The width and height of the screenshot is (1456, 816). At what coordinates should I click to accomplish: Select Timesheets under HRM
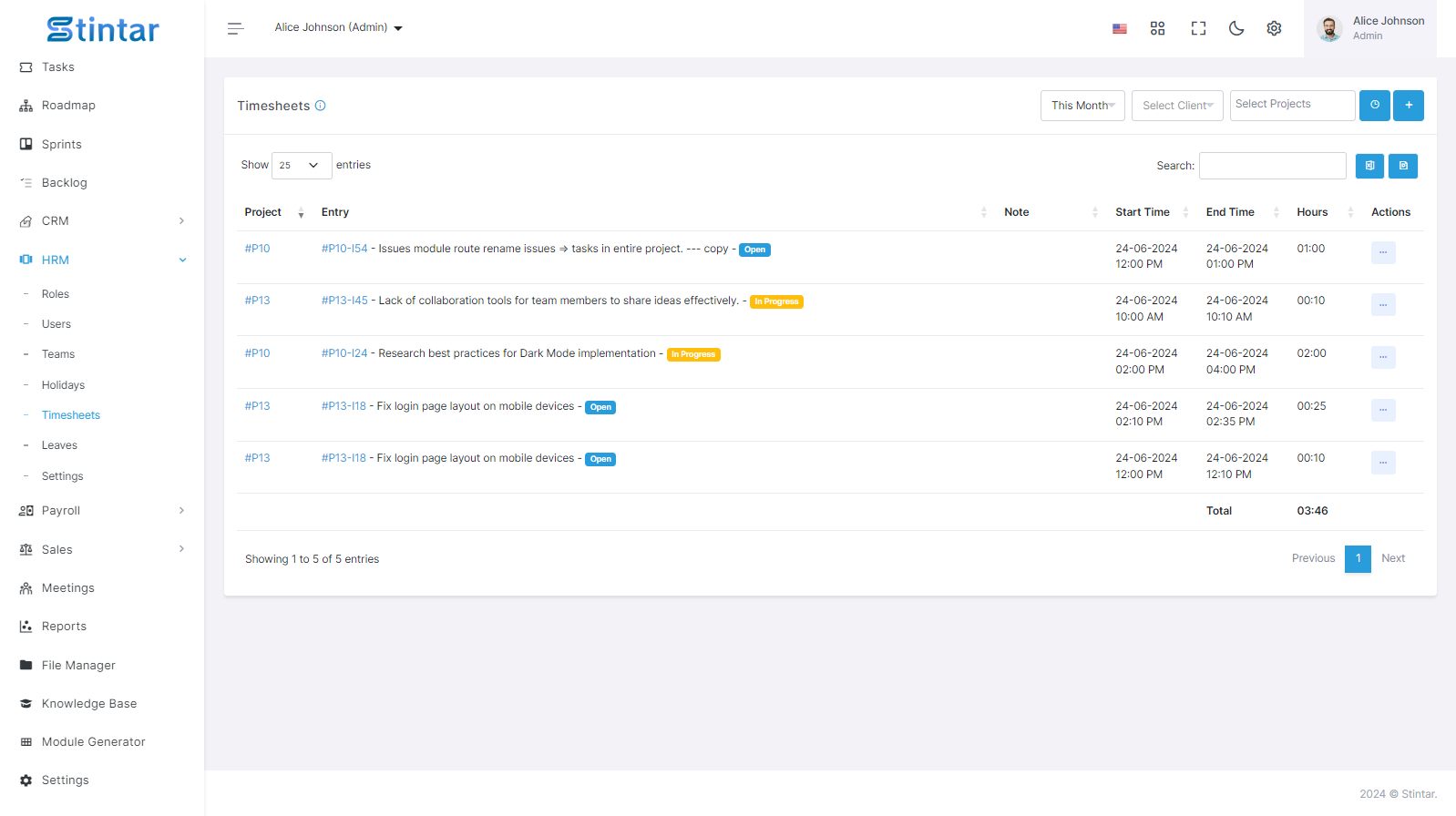coord(71,415)
